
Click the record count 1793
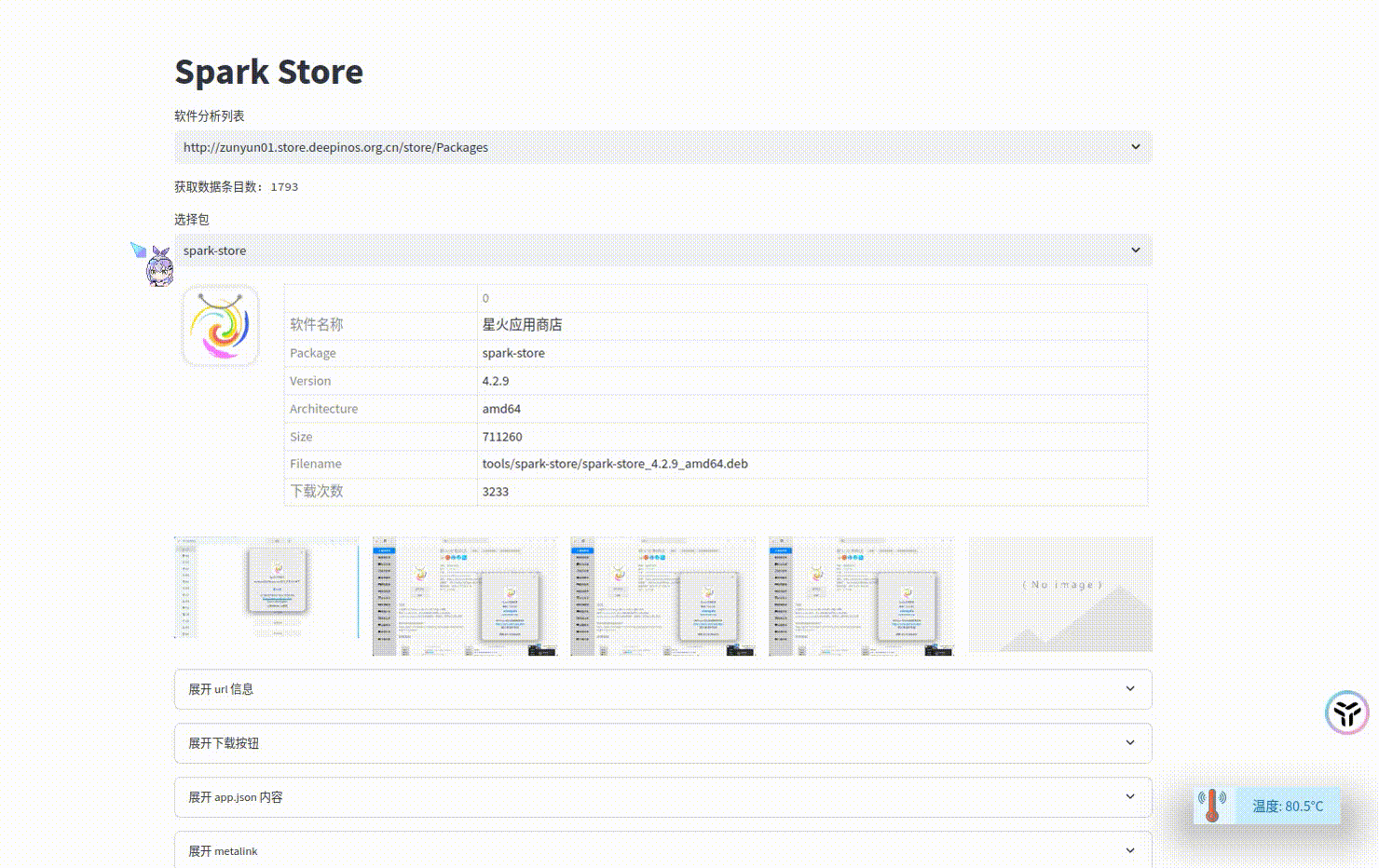(284, 187)
